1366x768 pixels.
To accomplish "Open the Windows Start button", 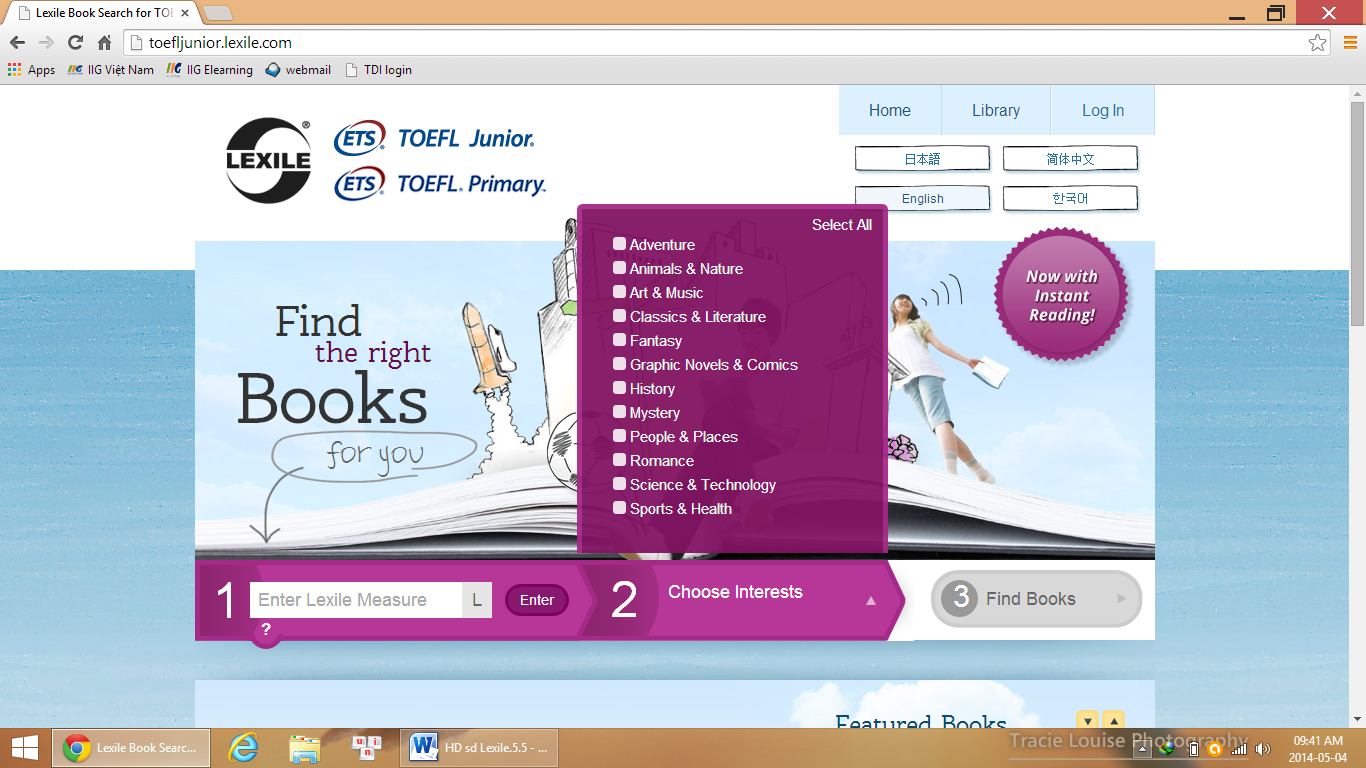I will tap(25, 748).
